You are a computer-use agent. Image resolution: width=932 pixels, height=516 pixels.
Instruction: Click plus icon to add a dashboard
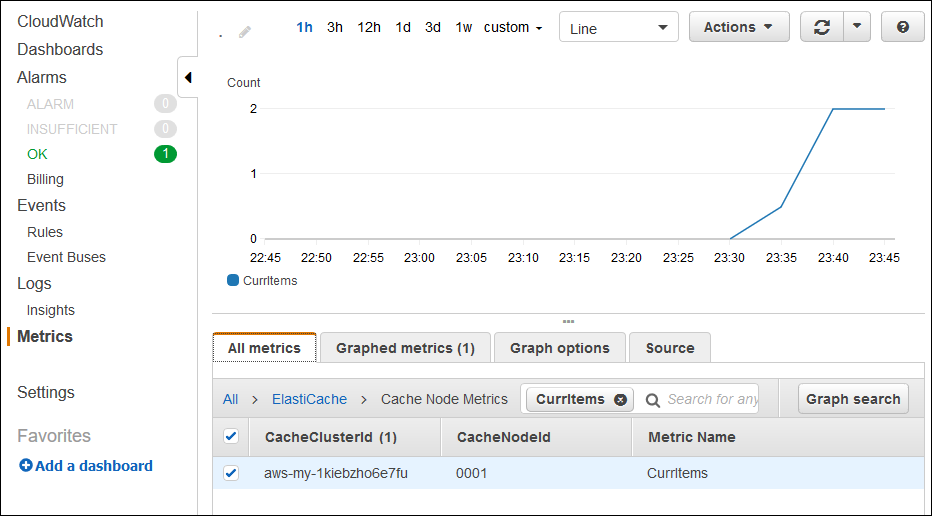(x=26, y=466)
